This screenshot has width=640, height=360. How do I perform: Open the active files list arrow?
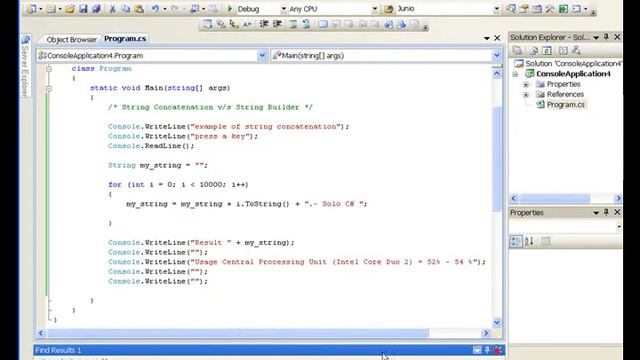click(487, 38)
